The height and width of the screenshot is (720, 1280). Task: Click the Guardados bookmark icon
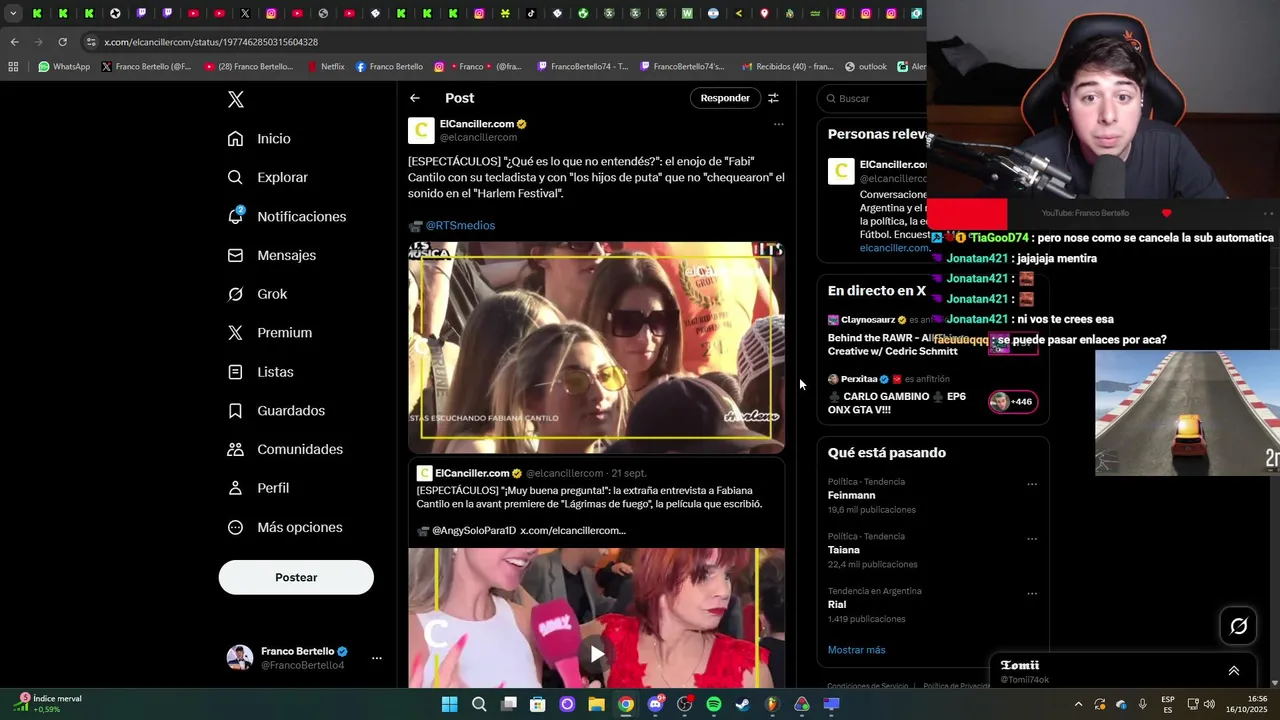(235, 411)
